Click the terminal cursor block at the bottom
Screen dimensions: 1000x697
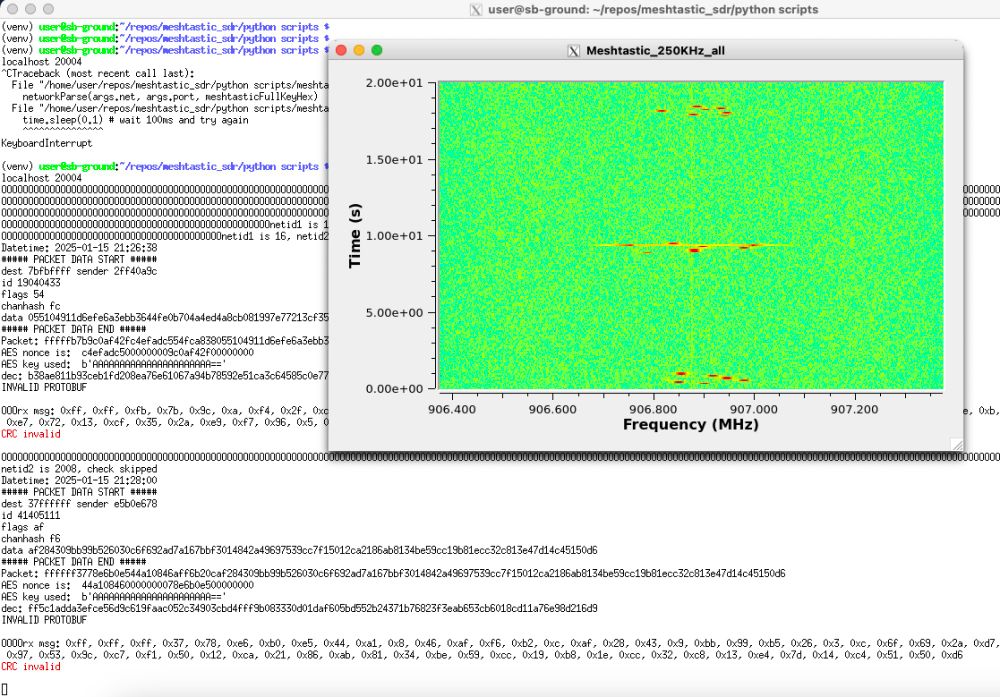click(x=4, y=689)
